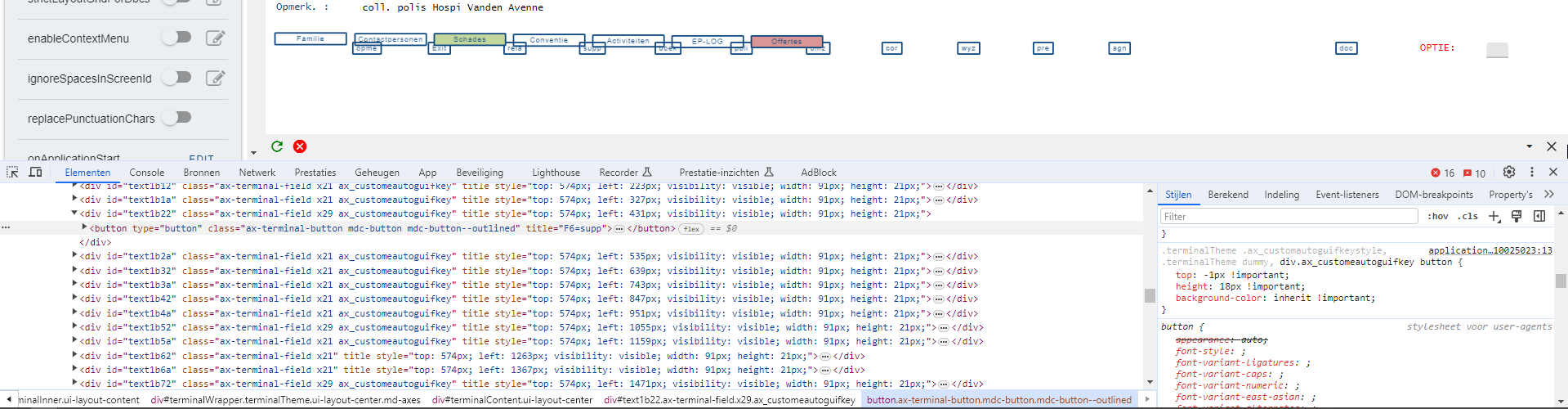Switch on replacePunctuationChars

[x=176, y=118]
